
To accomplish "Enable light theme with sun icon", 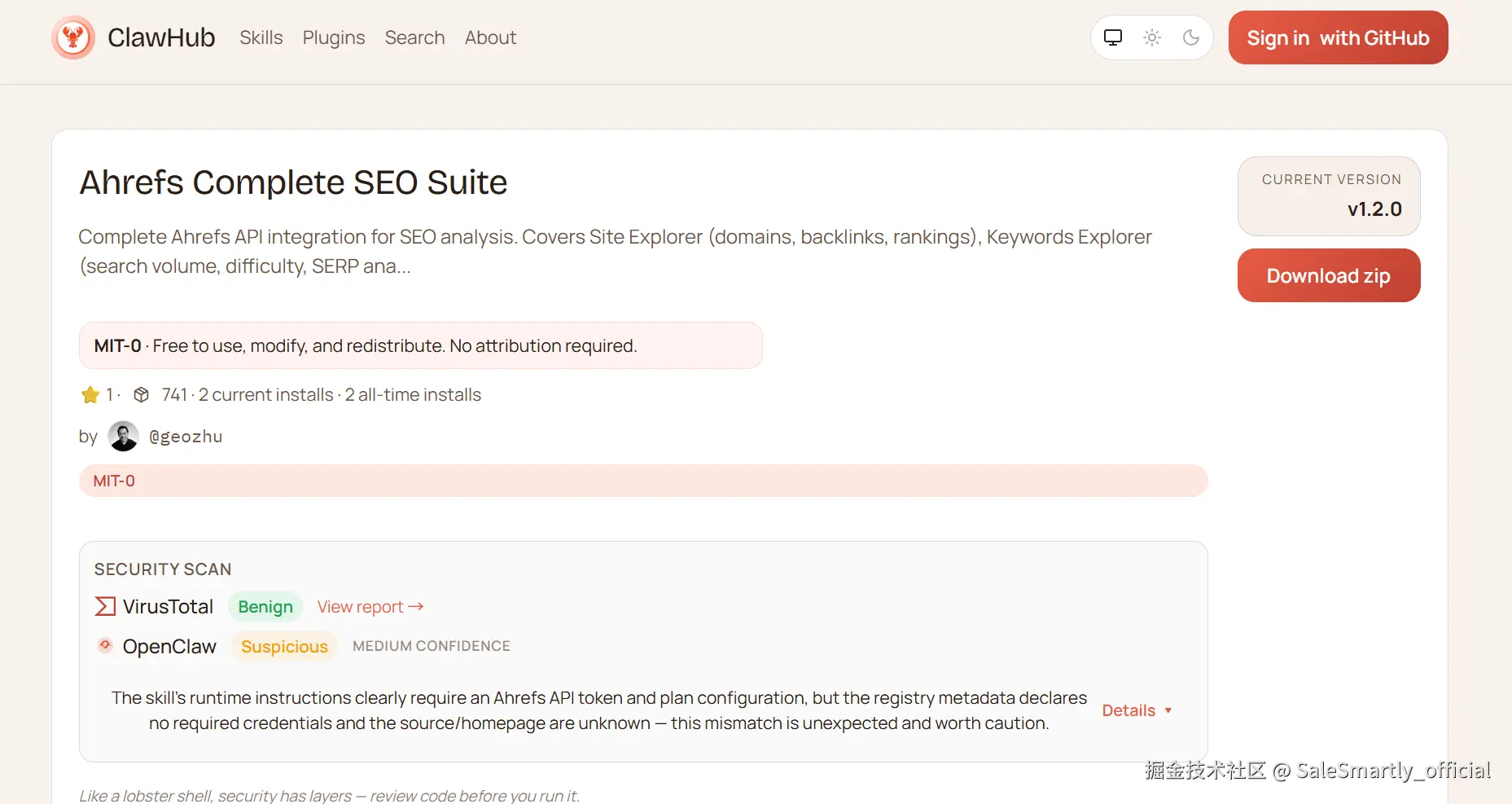I will 1152,37.
